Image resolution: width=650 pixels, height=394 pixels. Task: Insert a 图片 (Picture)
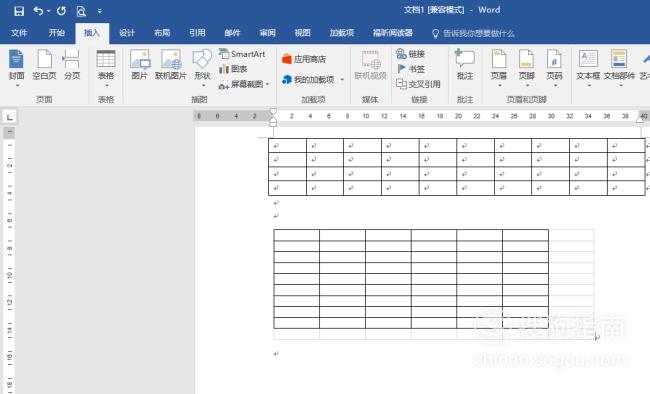coord(139,65)
